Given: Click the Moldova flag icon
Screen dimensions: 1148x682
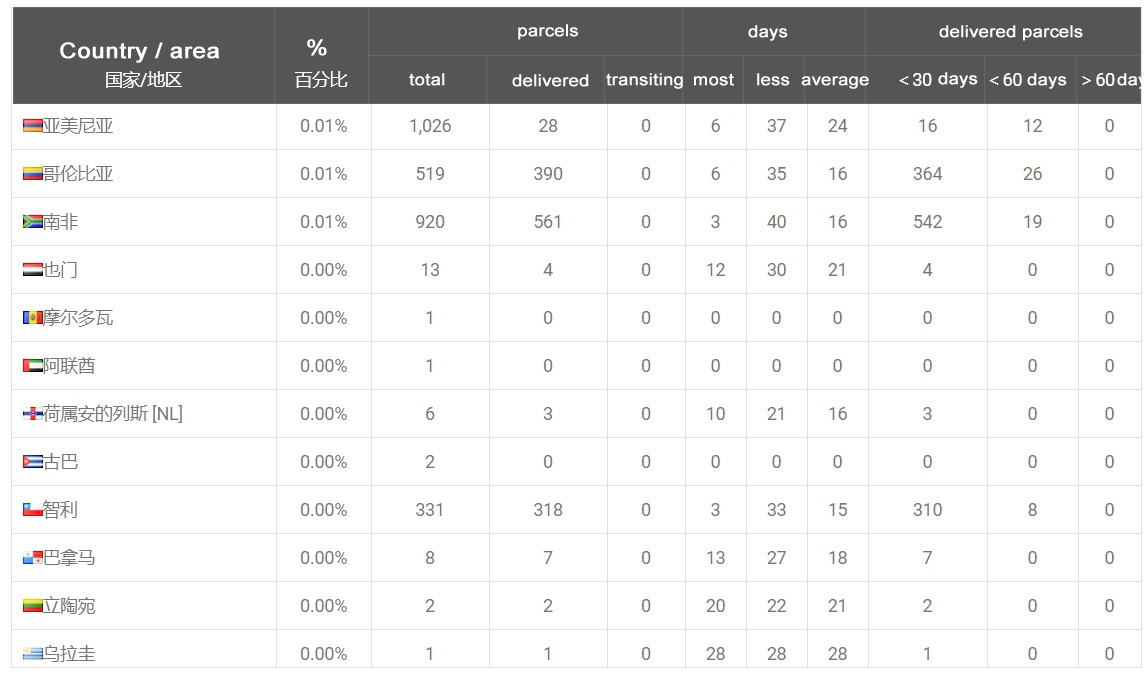Looking at the screenshot, I should coord(32,318).
